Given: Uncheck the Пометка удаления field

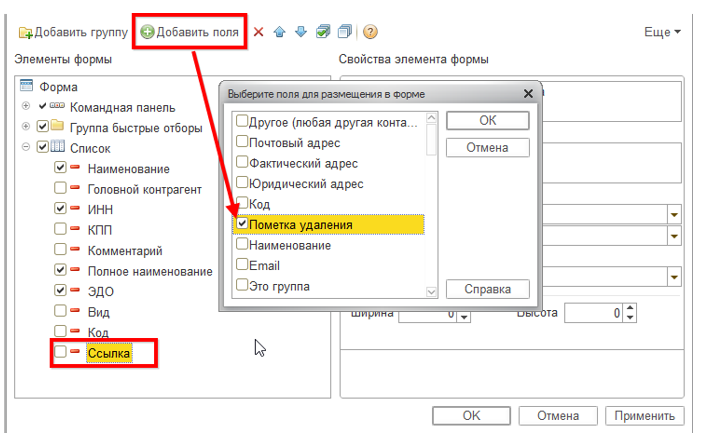Looking at the screenshot, I should (x=242, y=223).
